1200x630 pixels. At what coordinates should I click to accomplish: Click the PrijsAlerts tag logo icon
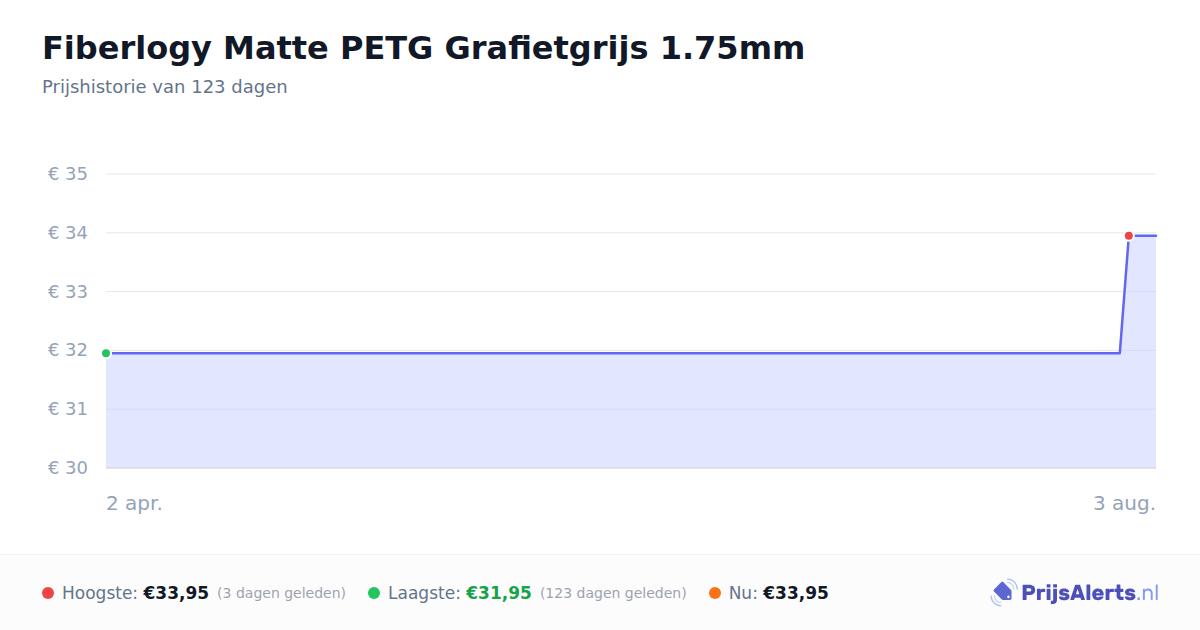[1003, 593]
